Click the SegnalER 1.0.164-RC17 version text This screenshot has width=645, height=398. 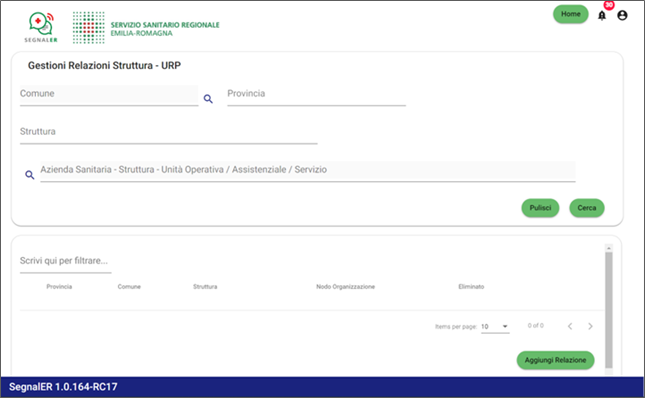(63, 387)
